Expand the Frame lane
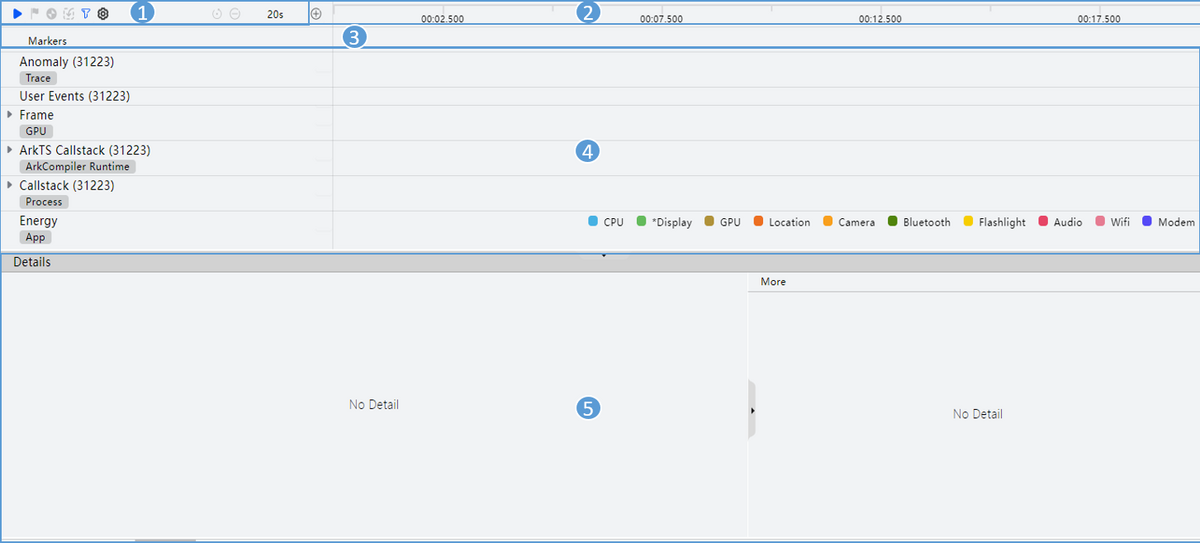 tap(10, 115)
